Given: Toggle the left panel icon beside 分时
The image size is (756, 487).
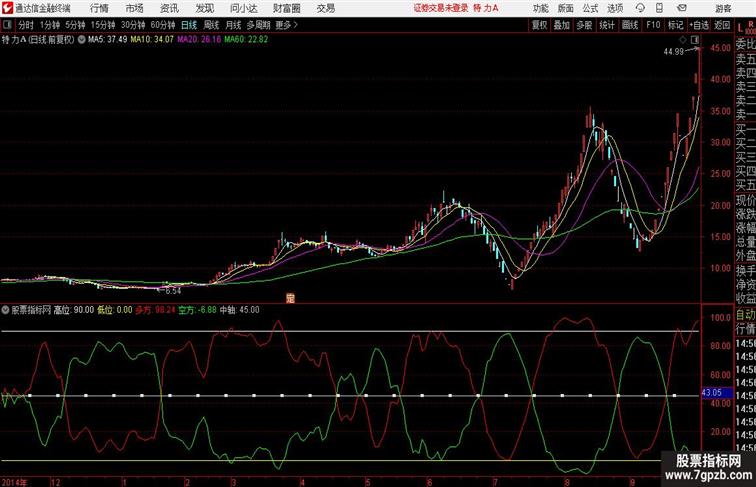Looking at the screenshot, I should click(x=7, y=25).
